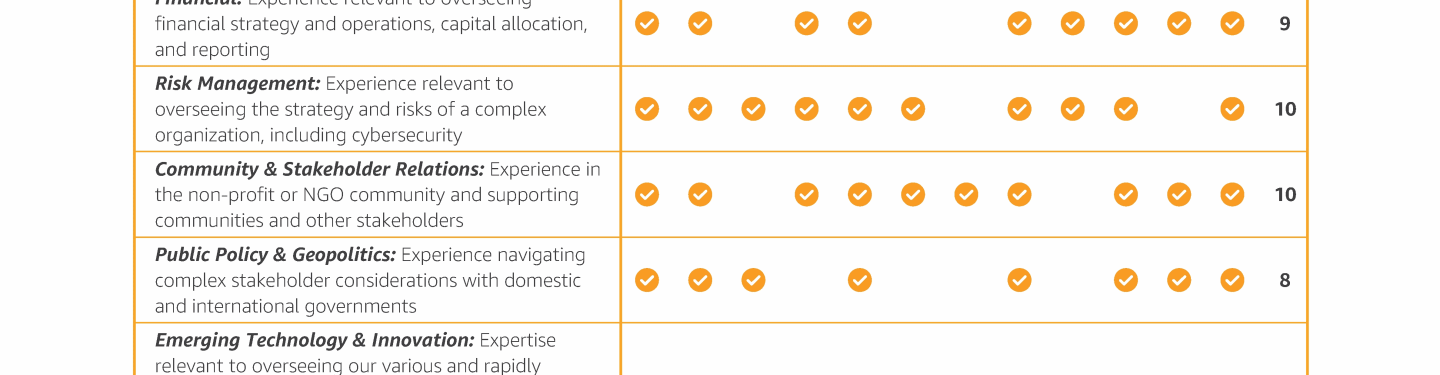The width and height of the screenshot is (1440, 375).
Task: Click last checkmark in Community & Stakeholder Relations row
Action: pos(1232,194)
